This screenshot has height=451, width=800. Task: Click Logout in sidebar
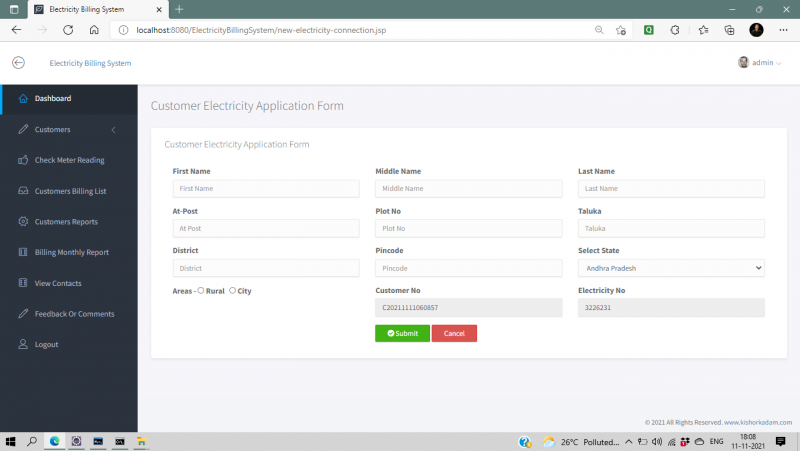point(69,344)
